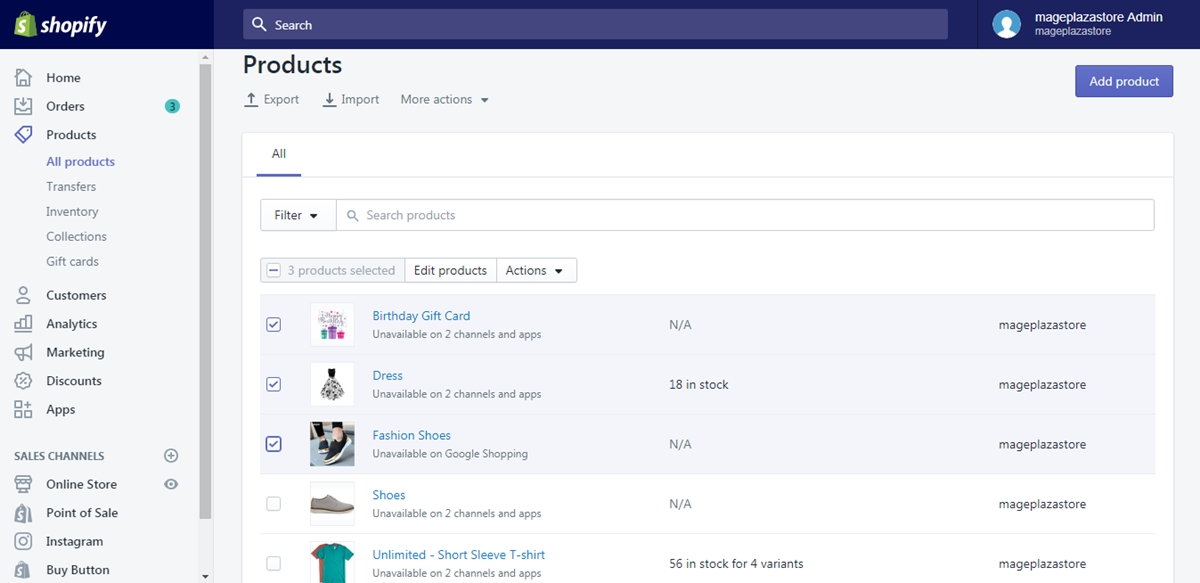Open the Birthday Gift Card product link
Viewport: 1200px width, 583px height.
[421, 316]
